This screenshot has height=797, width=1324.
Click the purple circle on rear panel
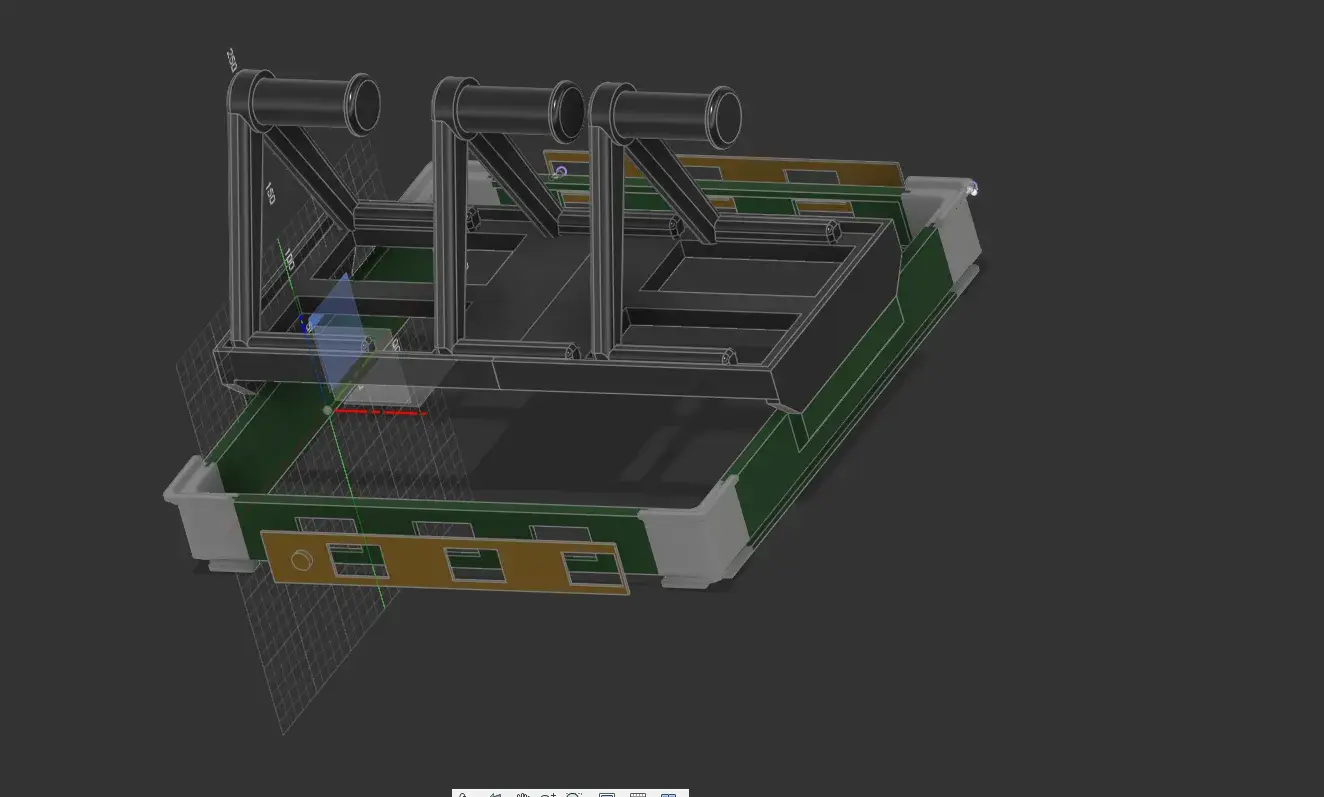[x=561, y=172]
